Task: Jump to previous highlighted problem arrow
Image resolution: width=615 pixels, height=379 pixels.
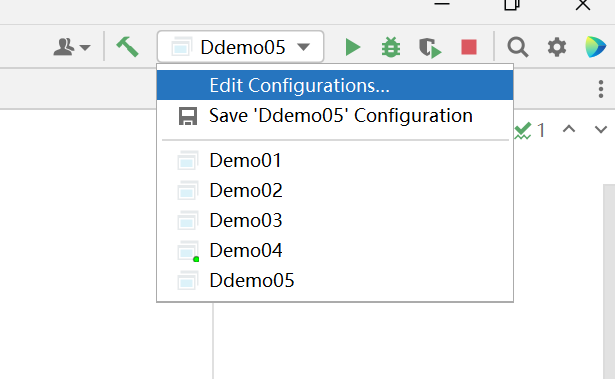Action: pyautogui.click(x=569, y=129)
